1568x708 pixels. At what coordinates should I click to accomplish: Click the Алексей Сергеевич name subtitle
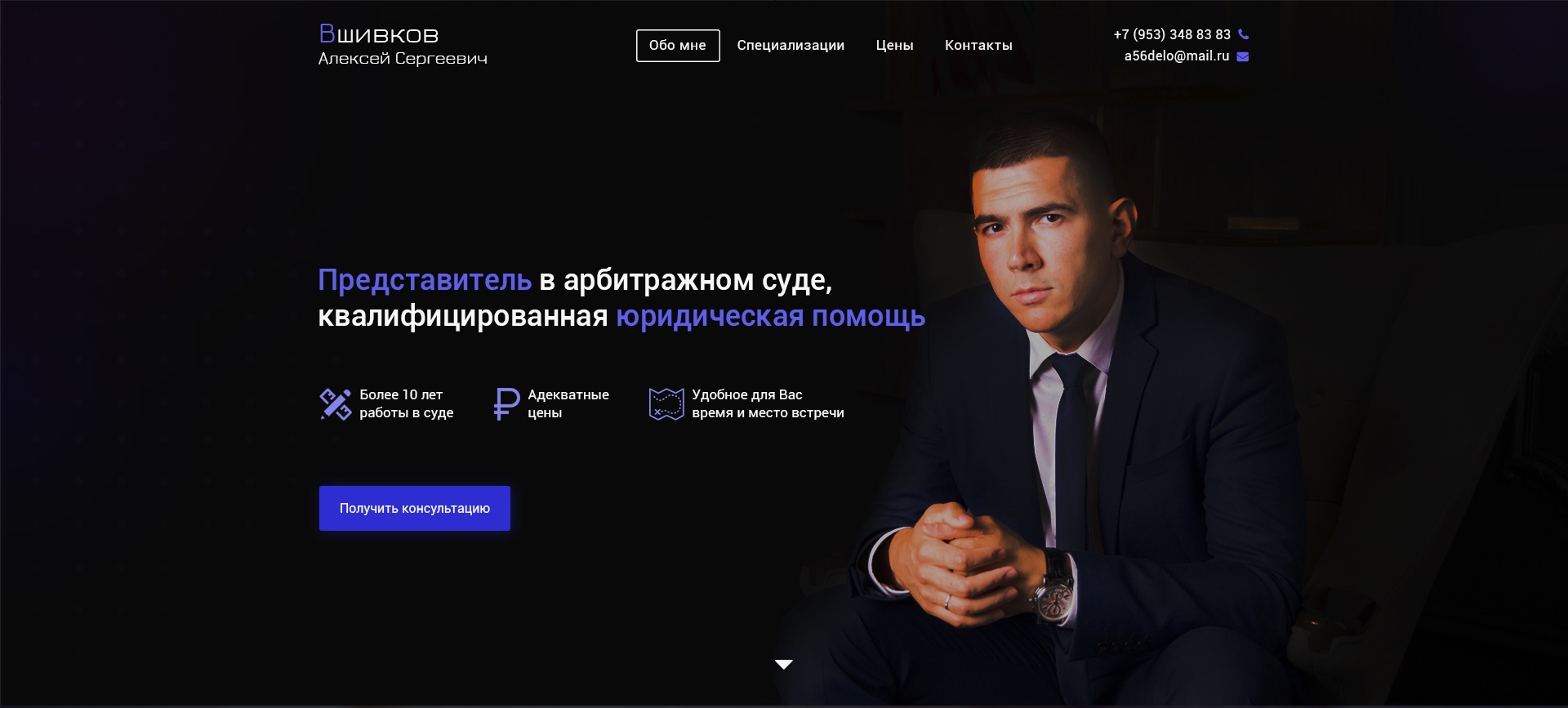[x=403, y=59]
